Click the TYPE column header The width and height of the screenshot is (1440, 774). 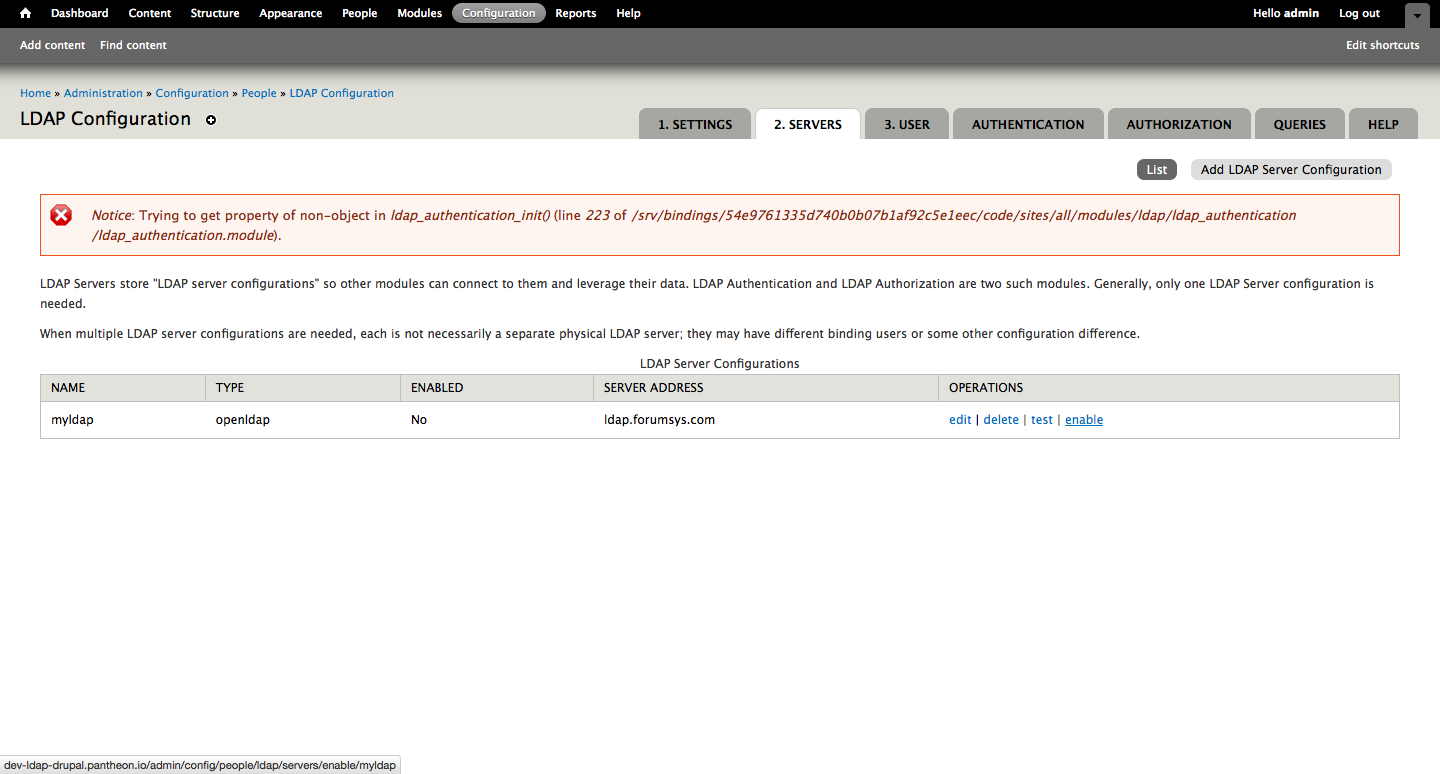(x=303, y=388)
